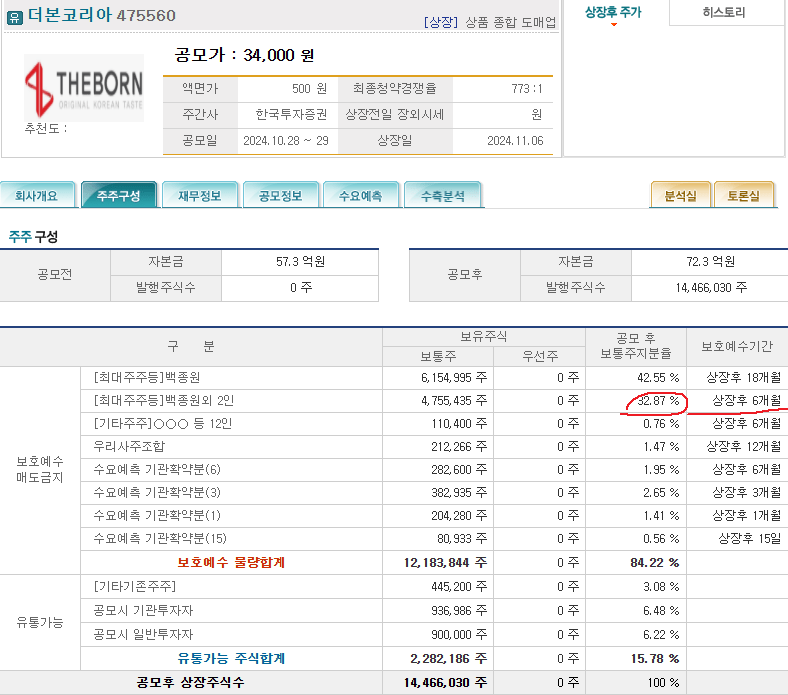The image size is (788, 695).
Task: Click the 15.78 % float total percentage
Action: click(x=655, y=659)
